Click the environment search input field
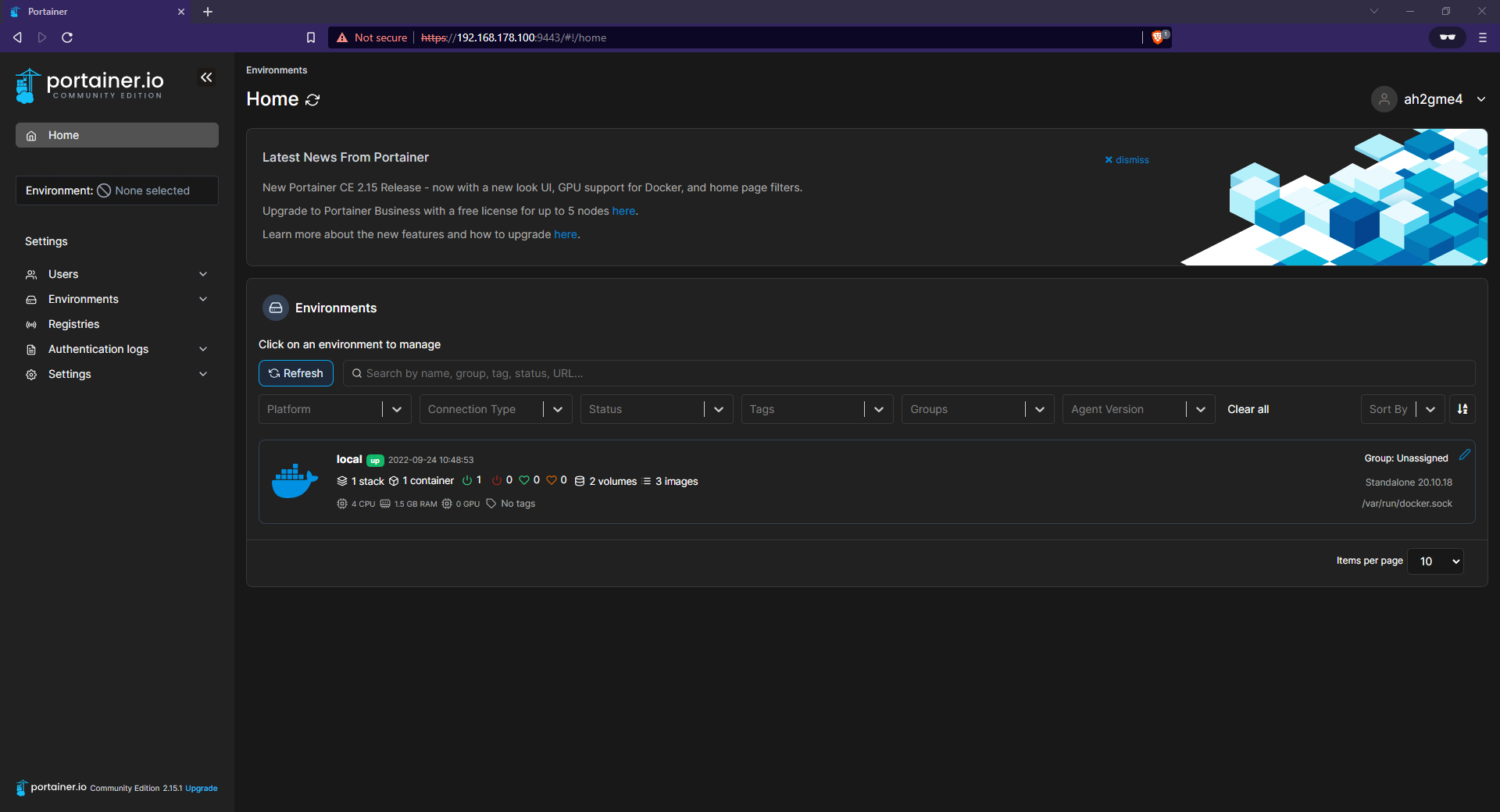 [703, 372]
